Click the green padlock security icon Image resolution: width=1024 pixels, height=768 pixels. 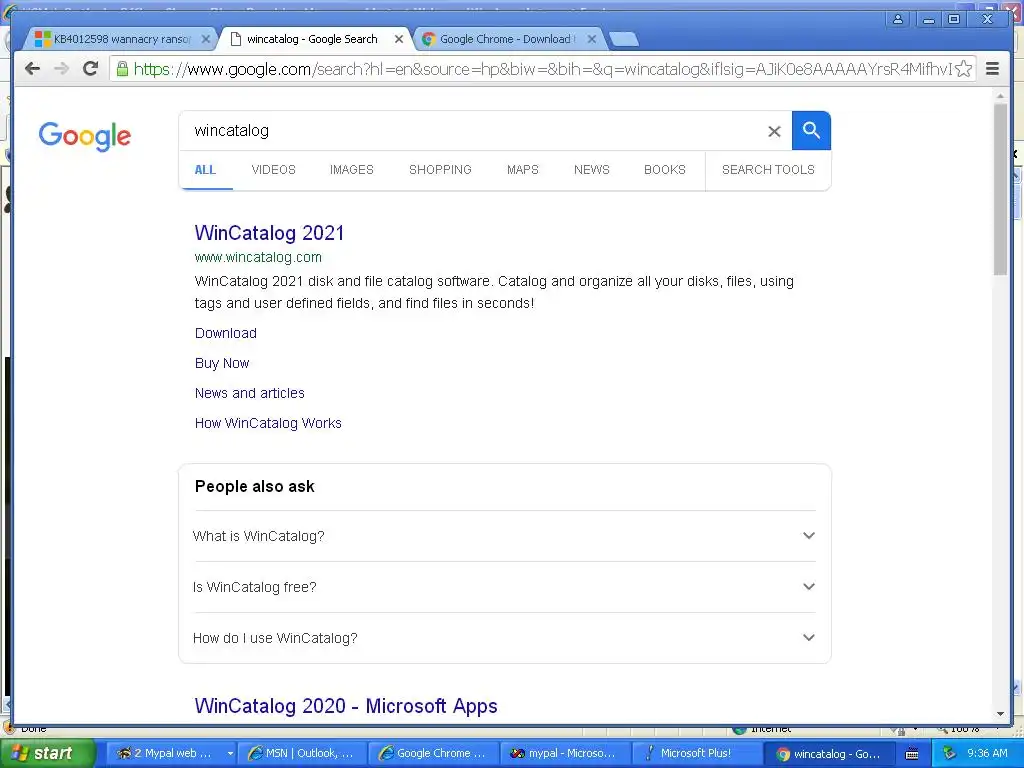[x=121, y=69]
